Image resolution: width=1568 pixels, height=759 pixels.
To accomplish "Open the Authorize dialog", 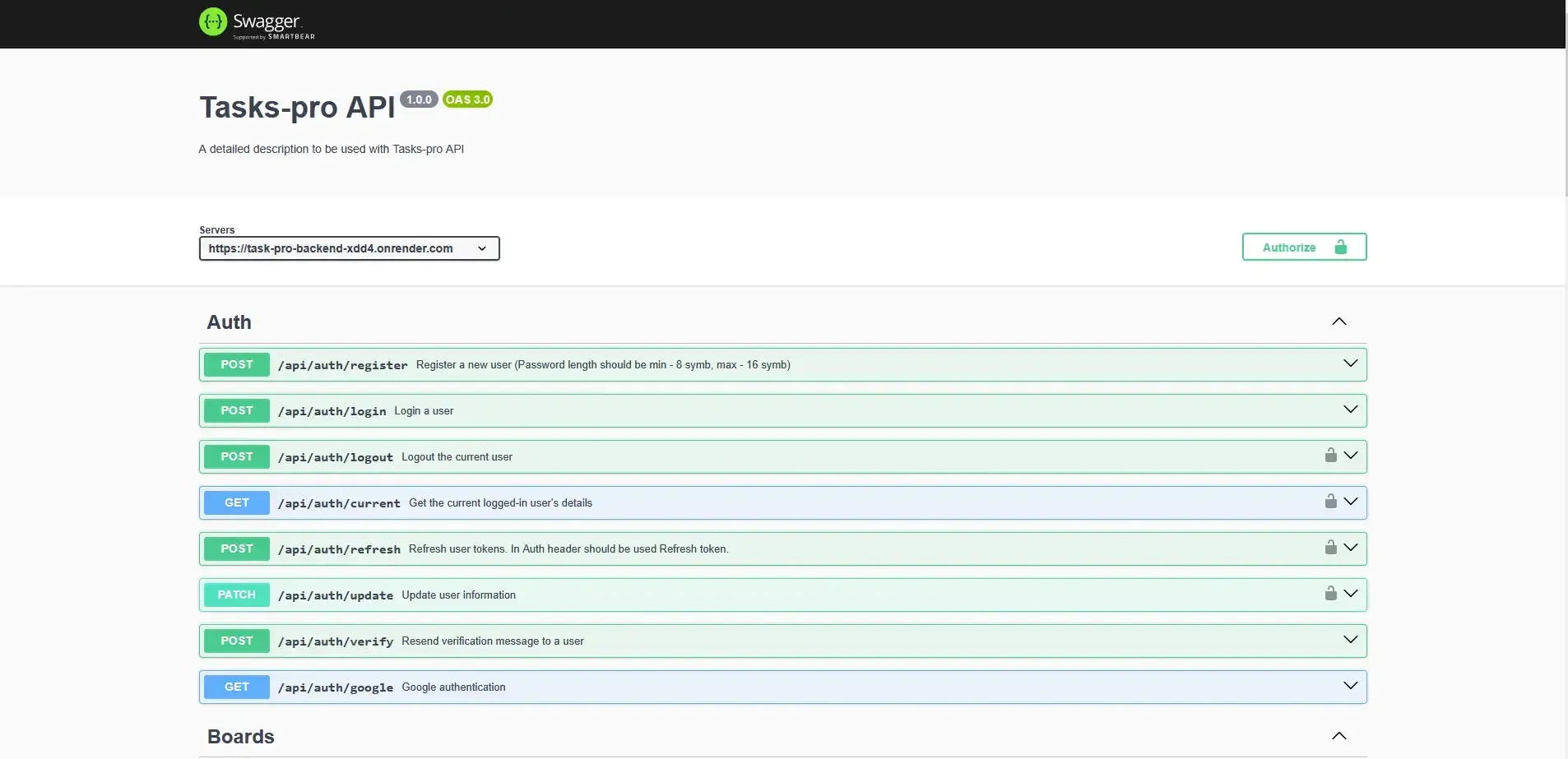I will tap(1287, 247).
